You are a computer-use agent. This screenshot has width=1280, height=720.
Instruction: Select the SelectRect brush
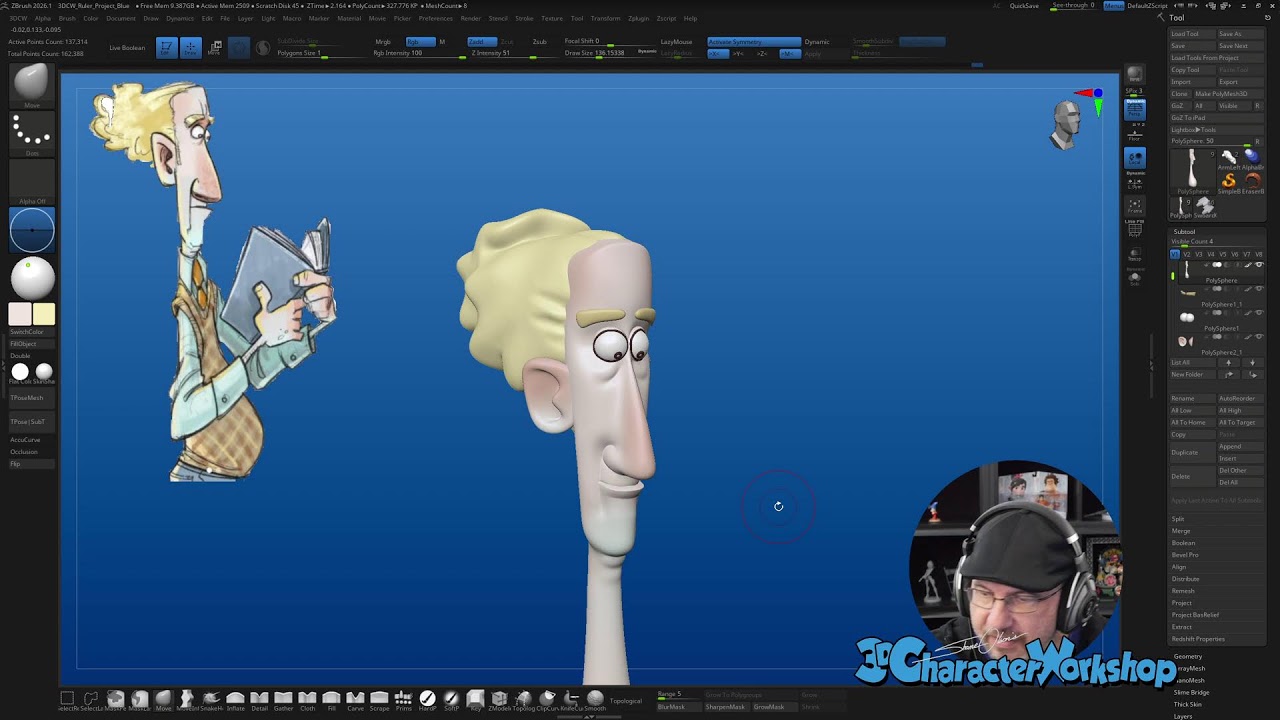pyautogui.click(x=67, y=699)
